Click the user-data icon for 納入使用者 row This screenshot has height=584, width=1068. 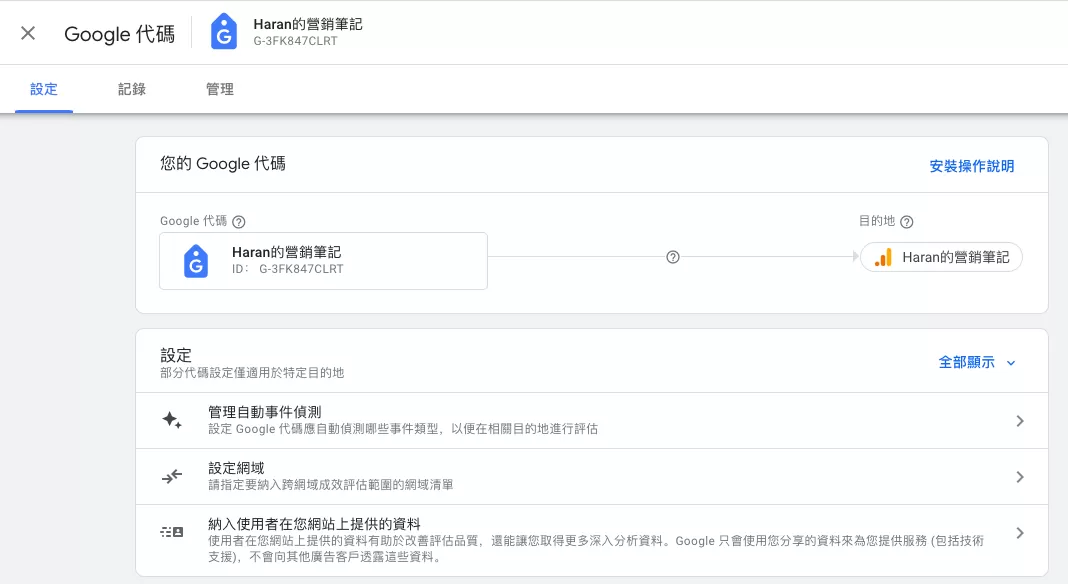pyautogui.click(x=172, y=532)
